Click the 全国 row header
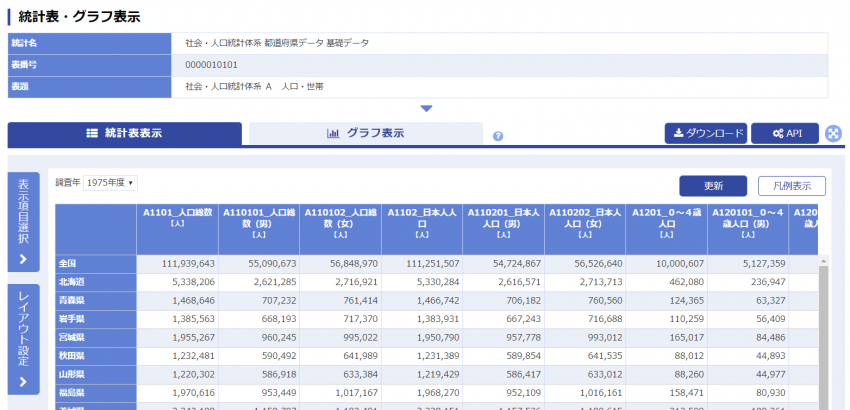Image resolution: width=850 pixels, height=410 pixels. (x=96, y=264)
